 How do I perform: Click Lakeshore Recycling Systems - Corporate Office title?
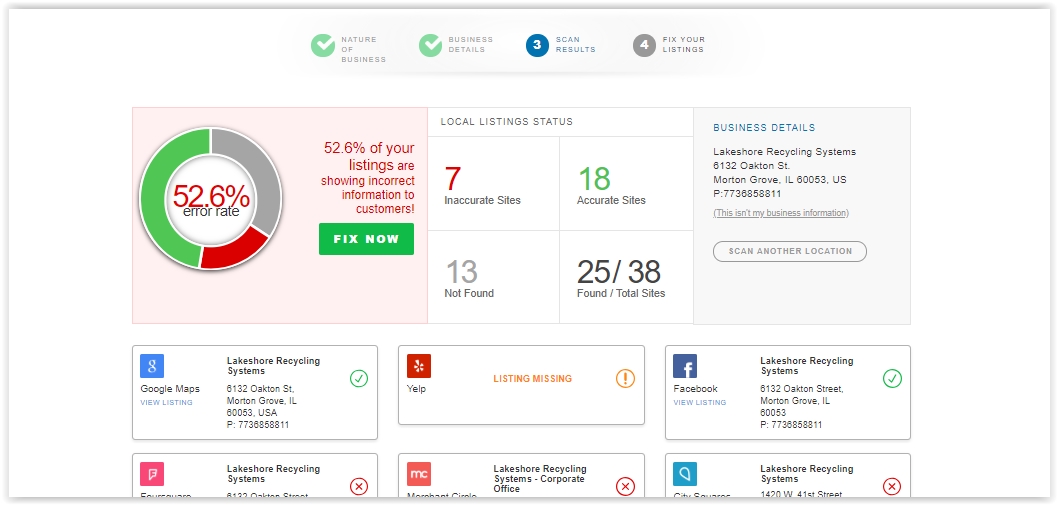click(x=540, y=479)
